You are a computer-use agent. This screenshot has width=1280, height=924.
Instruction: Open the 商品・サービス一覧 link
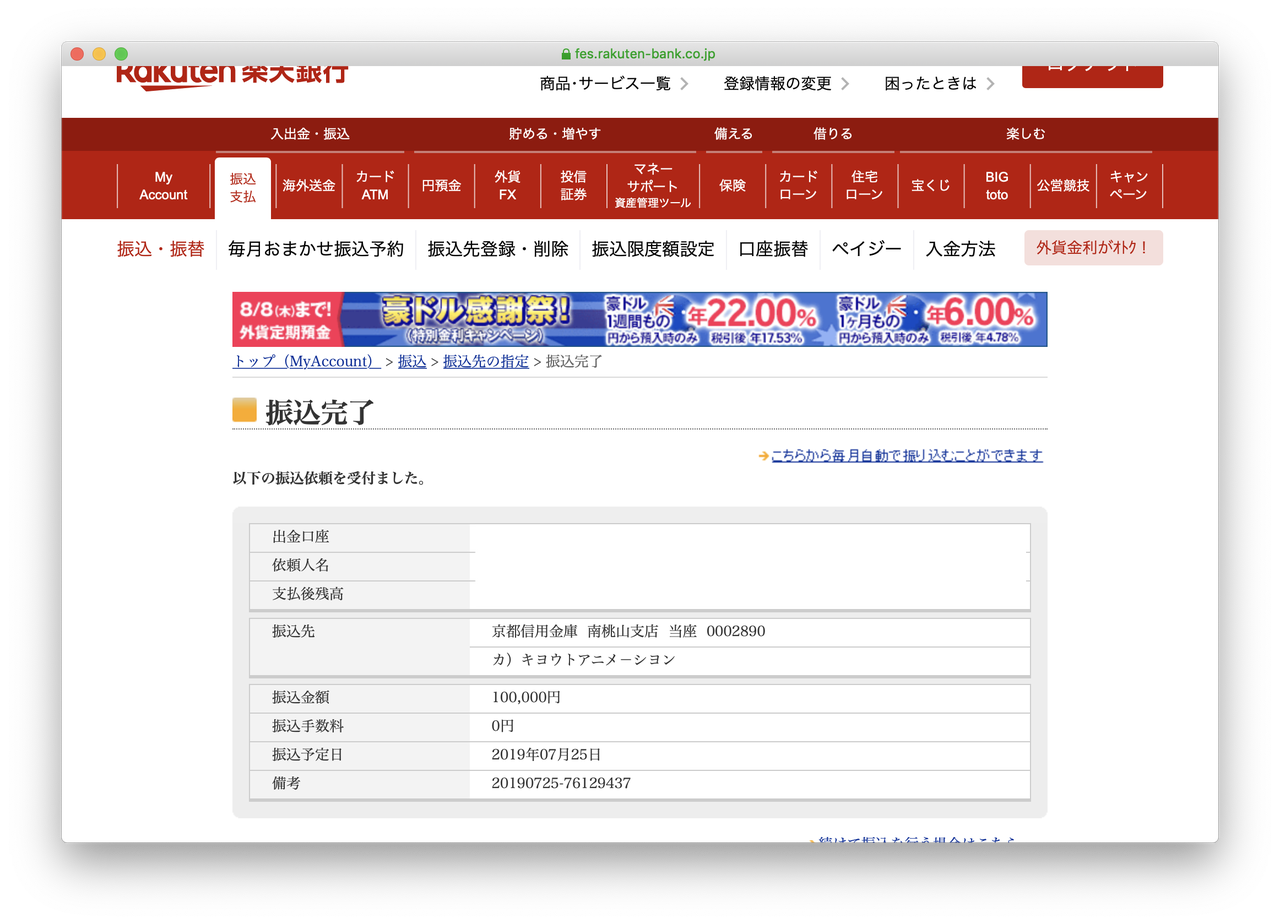point(605,84)
